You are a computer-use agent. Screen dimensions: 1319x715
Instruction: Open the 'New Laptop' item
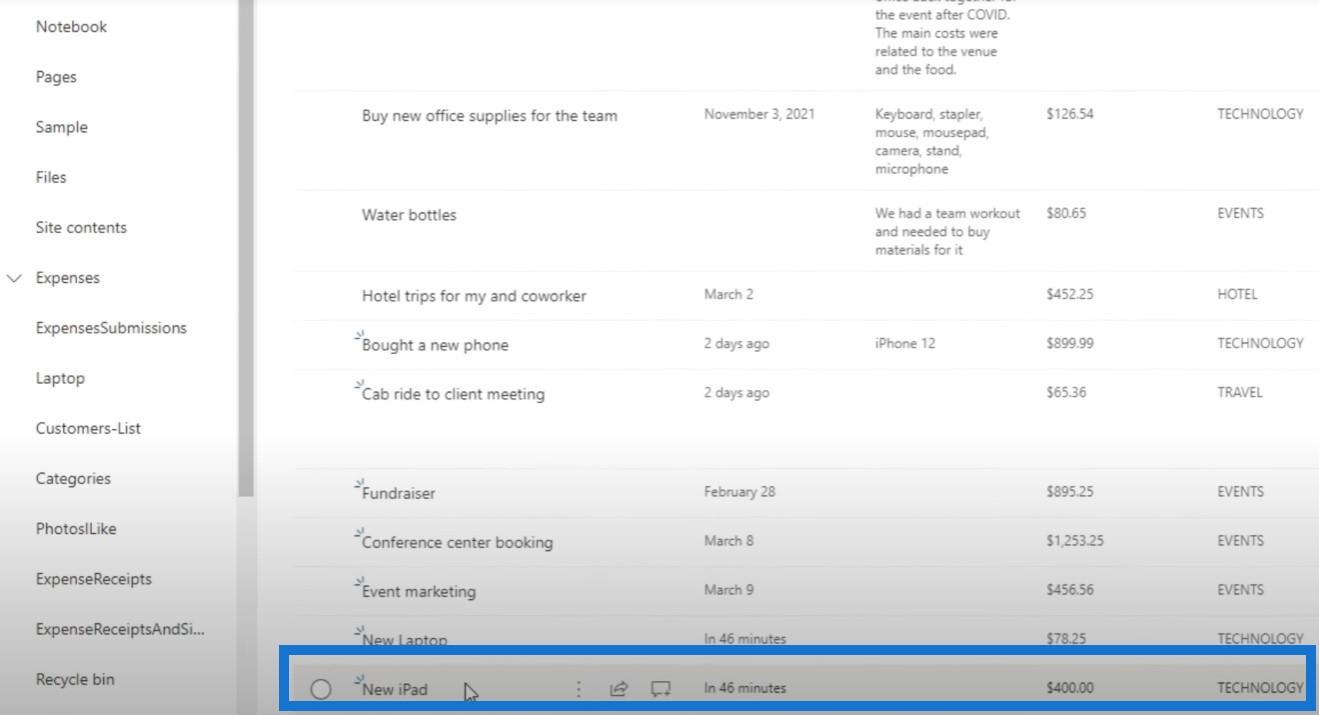(405, 640)
